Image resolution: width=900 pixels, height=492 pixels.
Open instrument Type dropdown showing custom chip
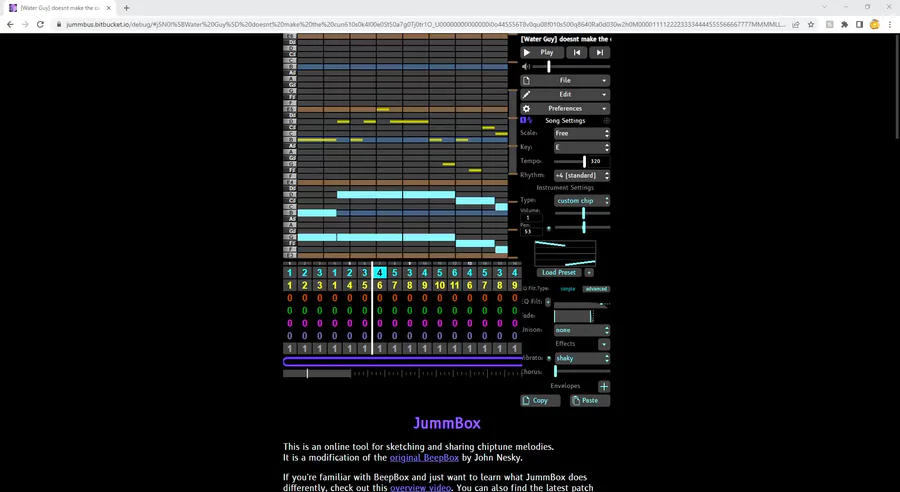(x=581, y=200)
